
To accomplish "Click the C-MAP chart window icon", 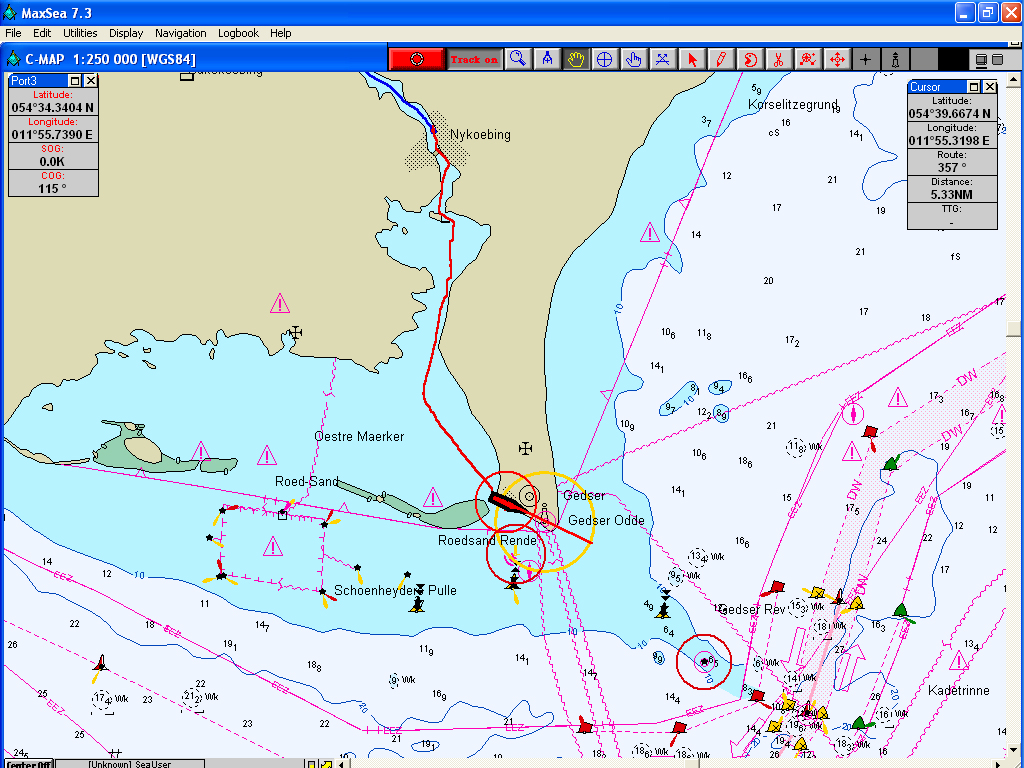I will pos(13,59).
